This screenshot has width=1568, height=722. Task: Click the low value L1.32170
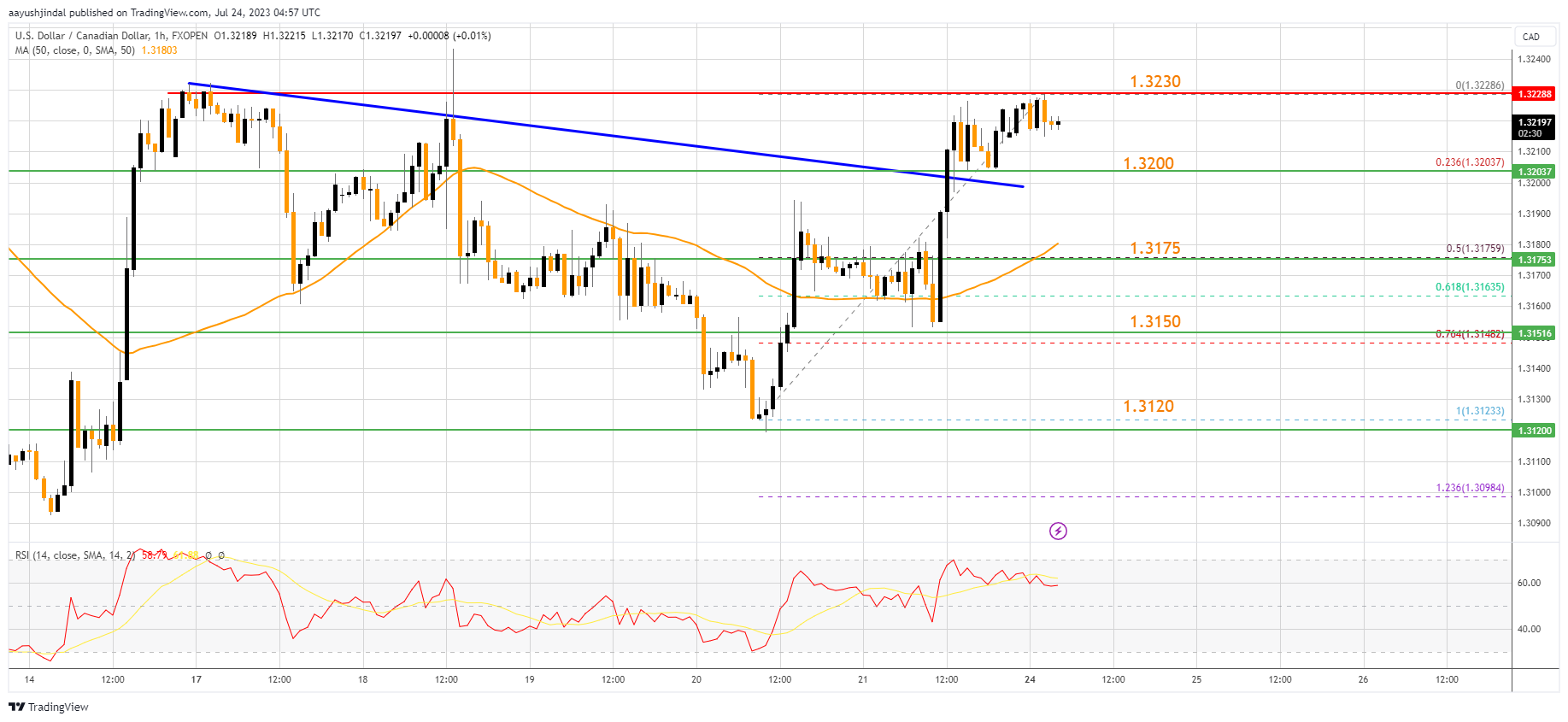(x=332, y=36)
